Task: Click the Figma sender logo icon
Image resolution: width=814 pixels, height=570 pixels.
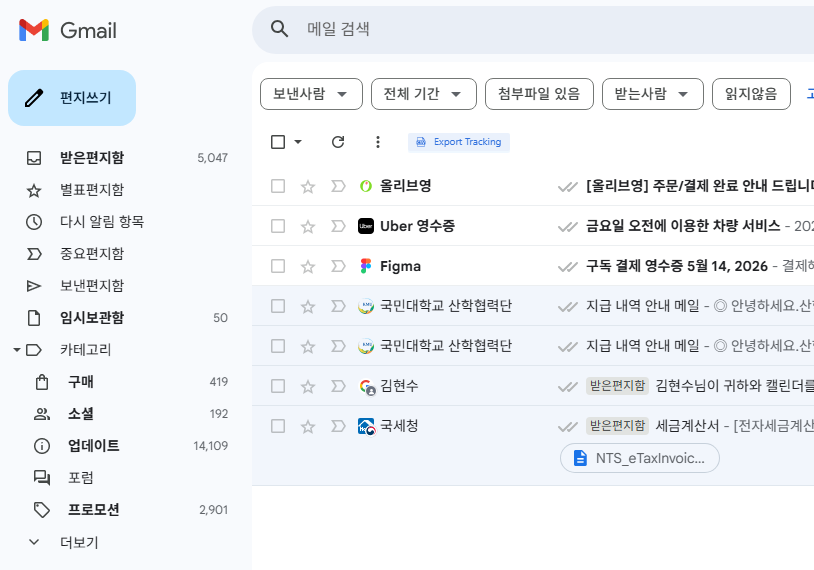Action: (x=366, y=266)
